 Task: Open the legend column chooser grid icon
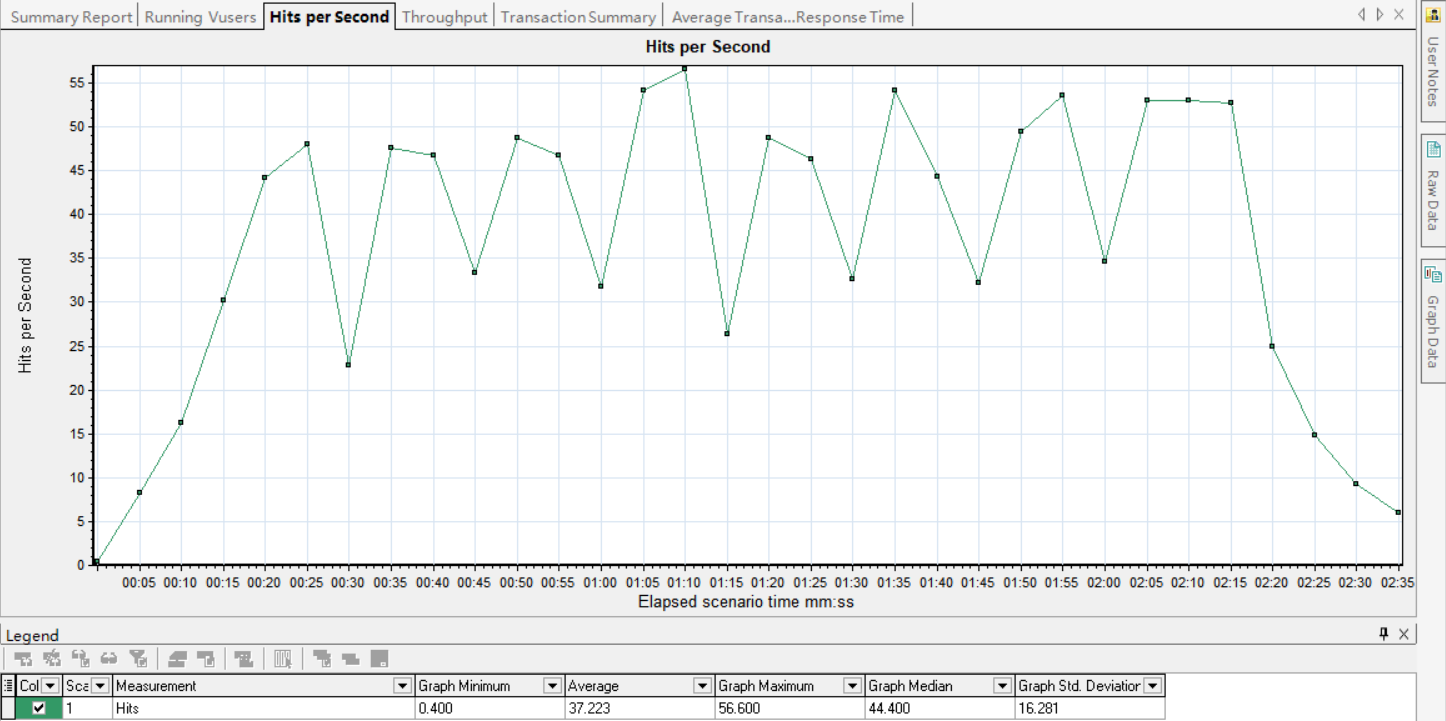click(9, 686)
